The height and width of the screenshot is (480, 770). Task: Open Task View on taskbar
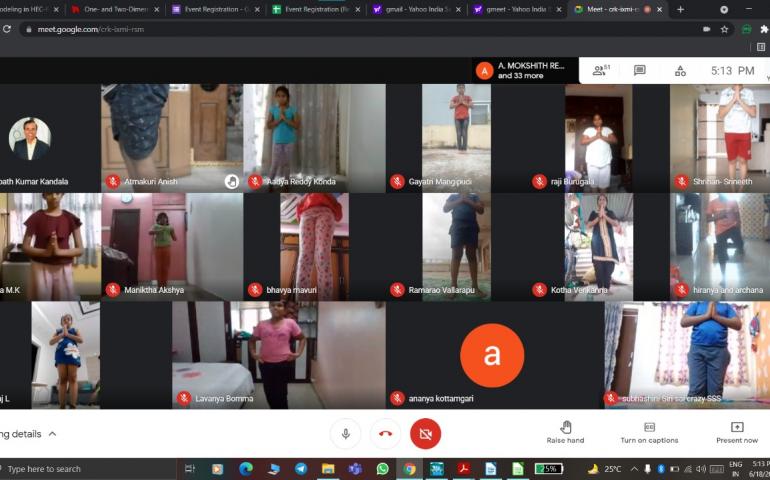click(190, 469)
